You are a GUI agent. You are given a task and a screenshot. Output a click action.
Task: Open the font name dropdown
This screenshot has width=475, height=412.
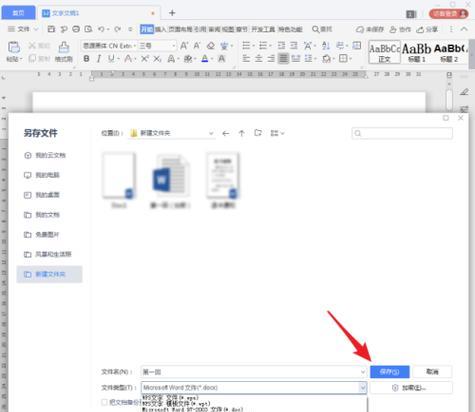(x=135, y=46)
